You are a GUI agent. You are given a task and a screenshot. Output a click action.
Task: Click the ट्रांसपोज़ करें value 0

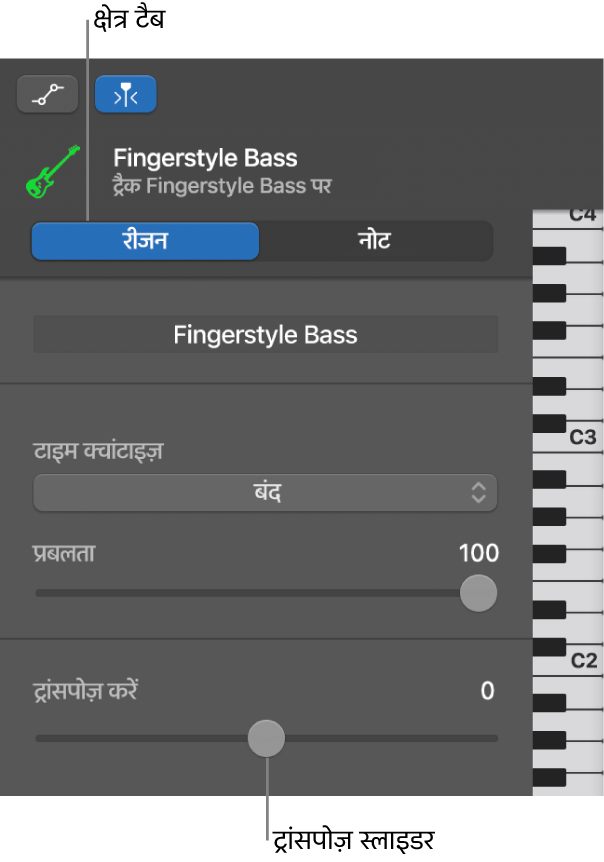(x=487, y=691)
